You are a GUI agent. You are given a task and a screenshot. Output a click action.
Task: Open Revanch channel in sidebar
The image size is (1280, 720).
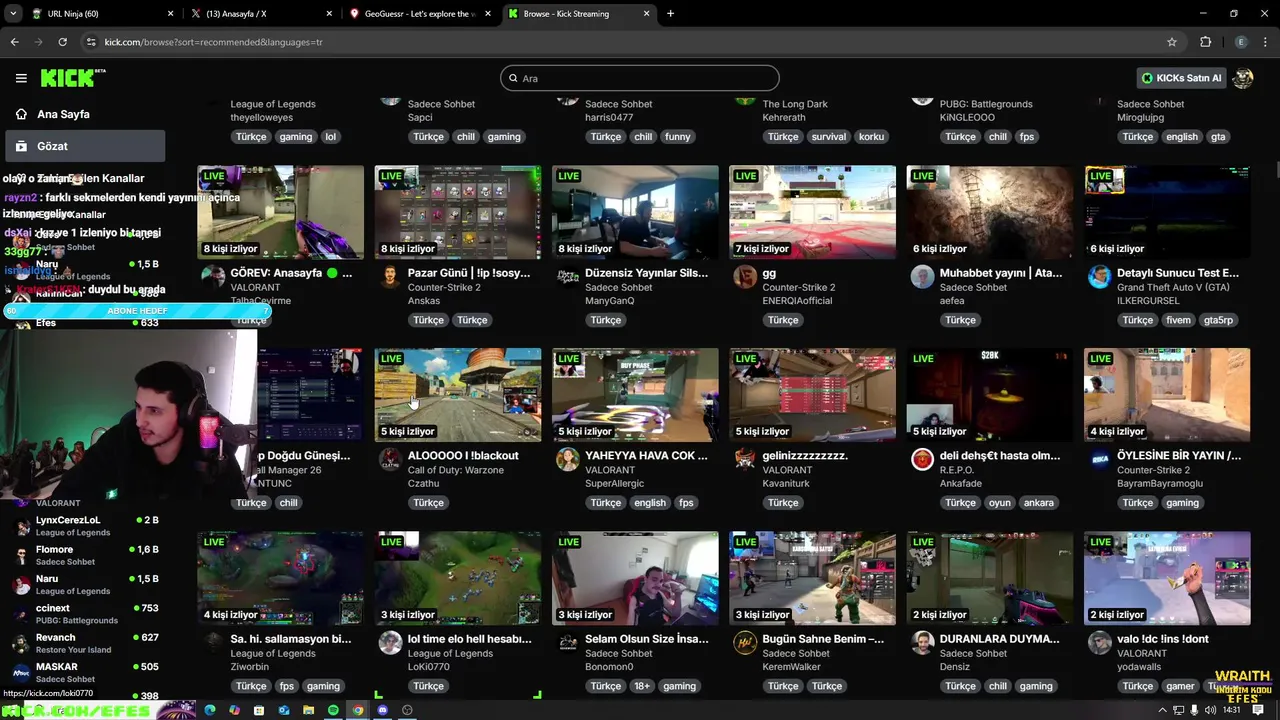coord(85,643)
